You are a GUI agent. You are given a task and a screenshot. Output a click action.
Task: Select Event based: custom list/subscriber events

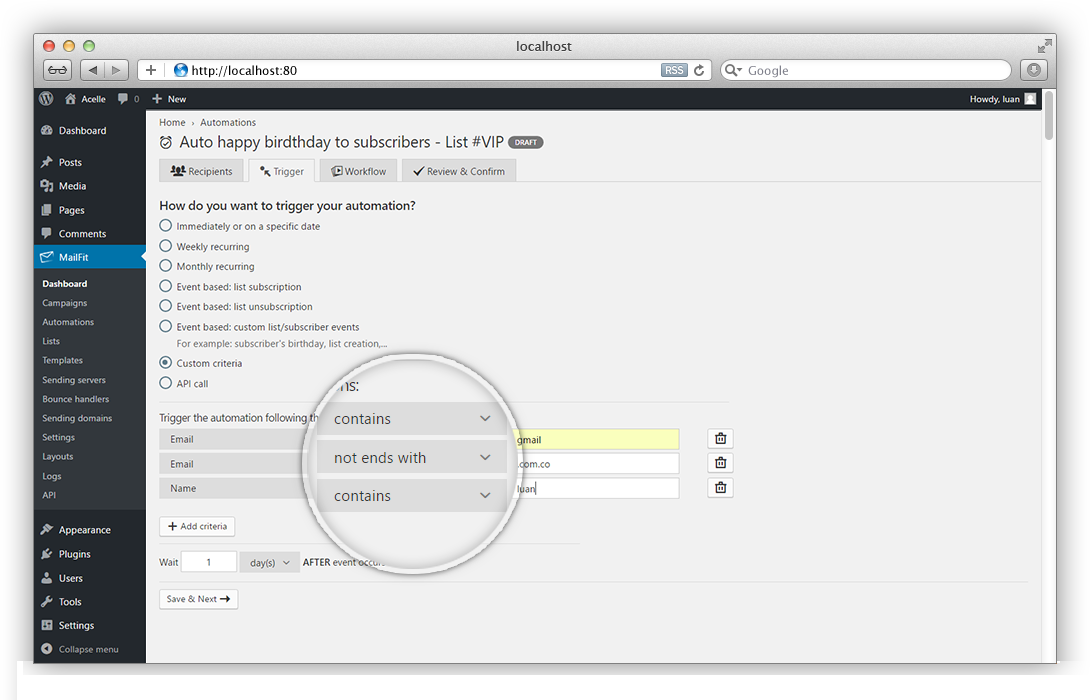point(165,326)
